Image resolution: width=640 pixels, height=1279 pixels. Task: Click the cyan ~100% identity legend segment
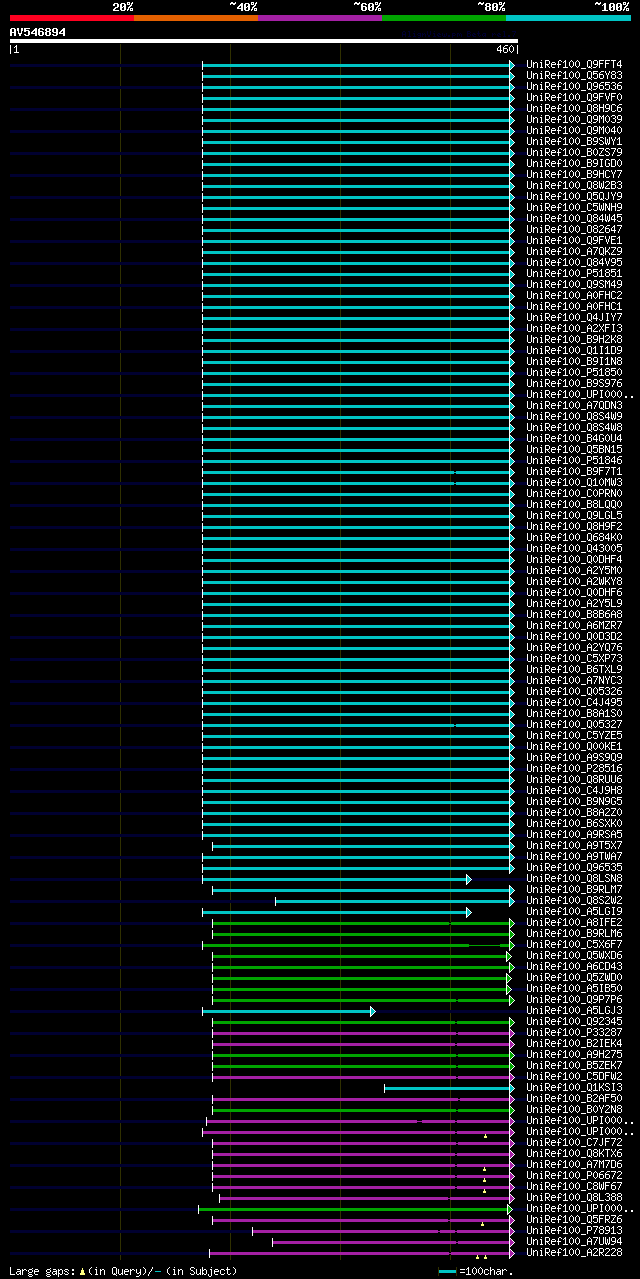click(x=567, y=18)
